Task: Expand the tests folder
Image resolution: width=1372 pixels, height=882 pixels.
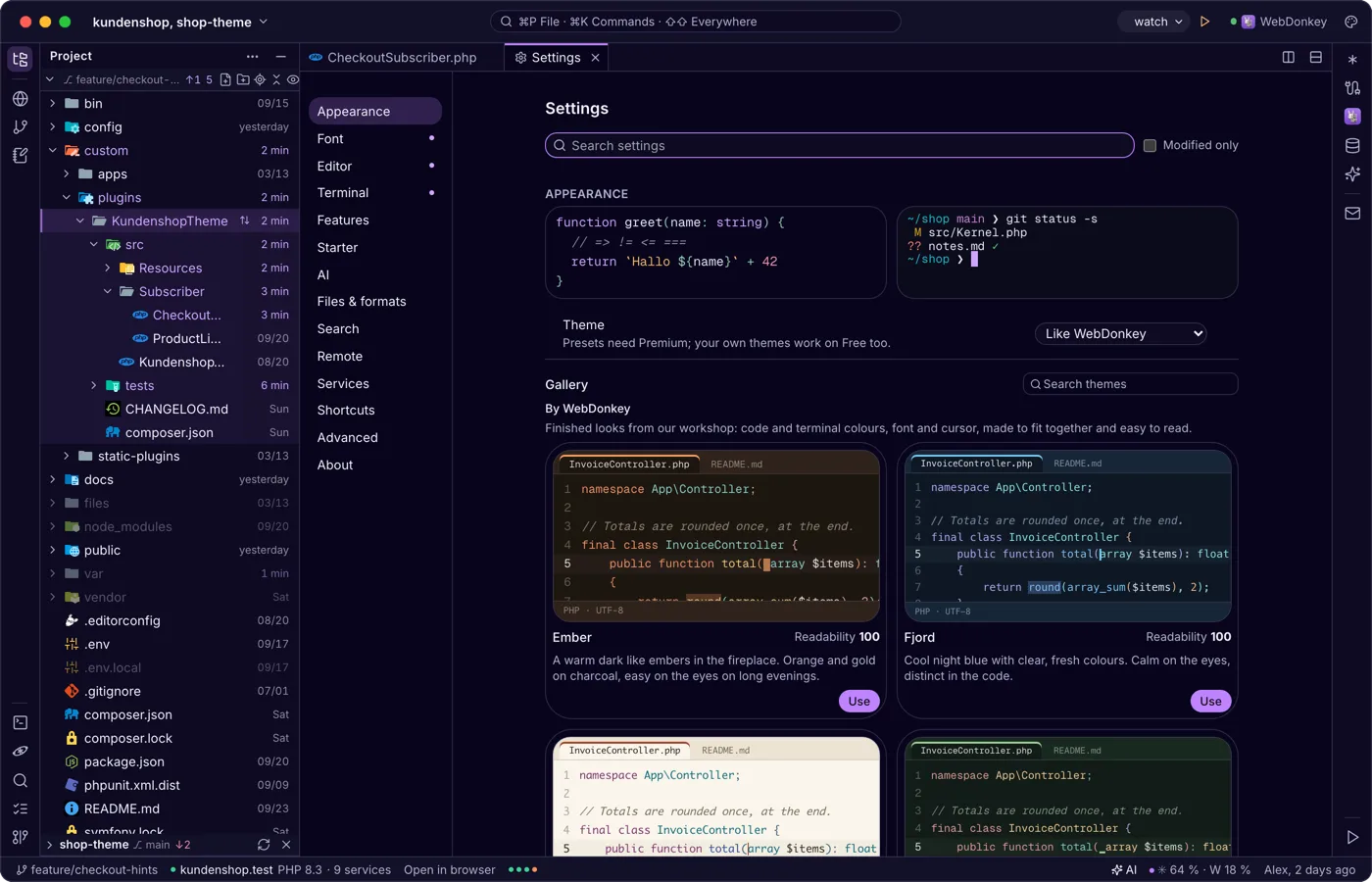Action: point(94,385)
